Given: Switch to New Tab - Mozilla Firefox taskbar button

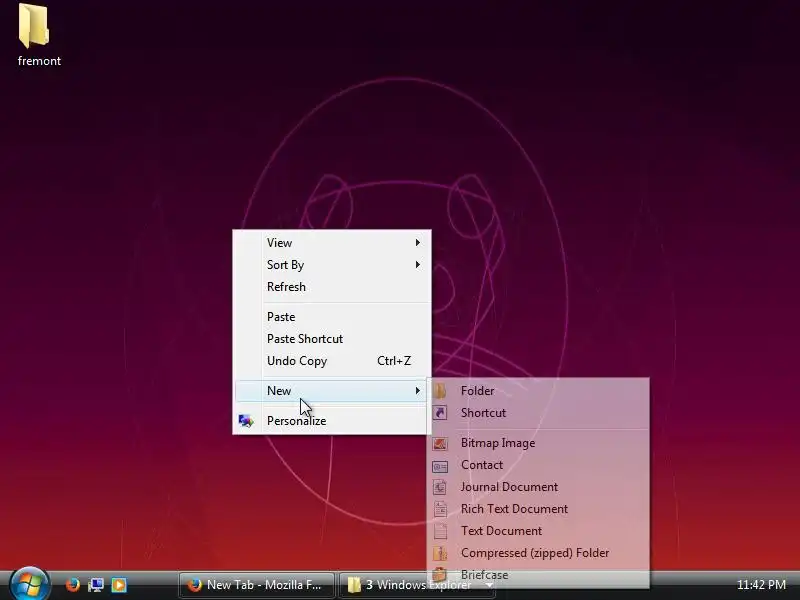Looking at the screenshot, I should 257,585.
